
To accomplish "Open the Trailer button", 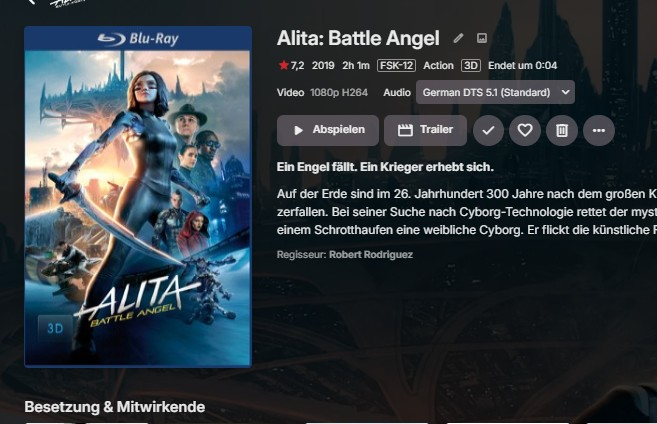I will pos(425,130).
